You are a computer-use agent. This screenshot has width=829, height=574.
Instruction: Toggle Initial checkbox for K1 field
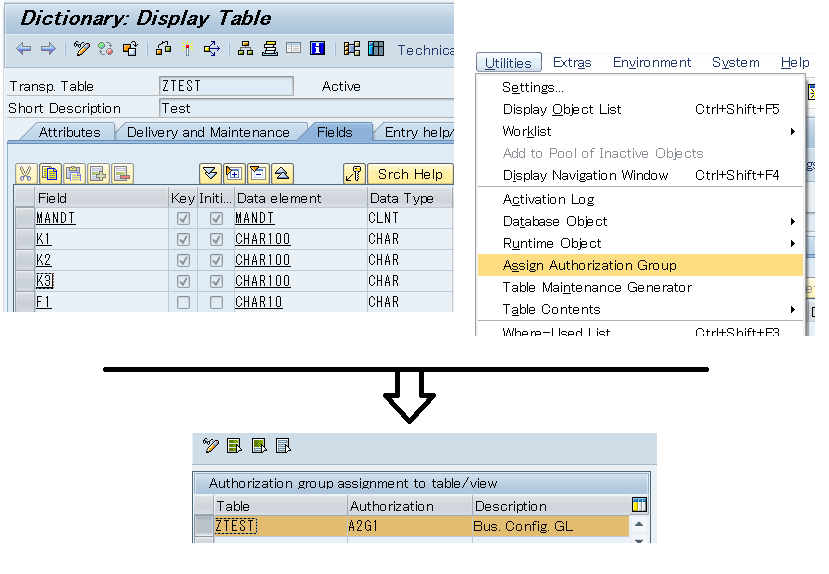pos(216,239)
